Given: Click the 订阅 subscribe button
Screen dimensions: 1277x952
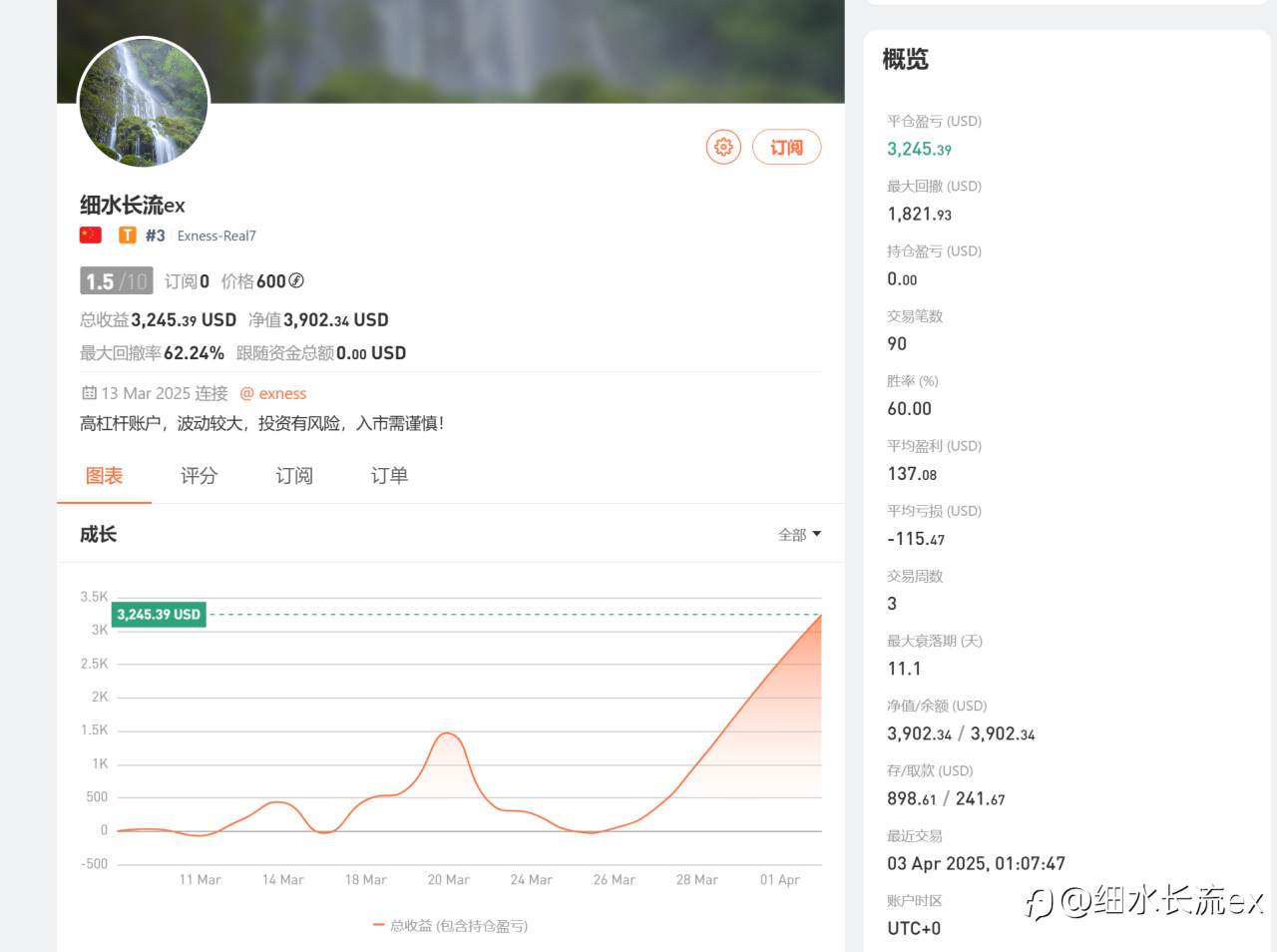Looking at the screenshot, I should [x=786, y=147].
